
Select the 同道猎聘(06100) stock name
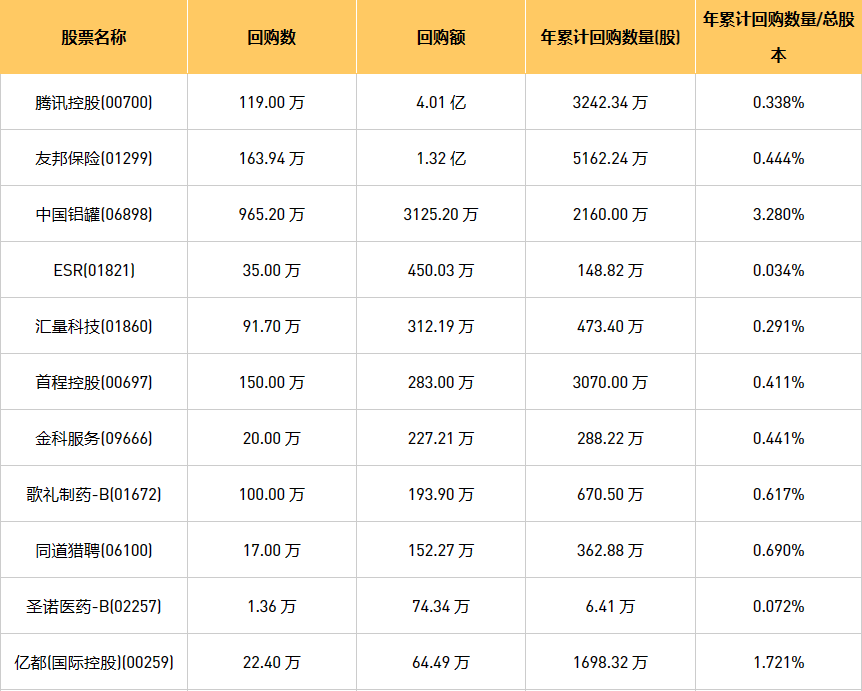coord(93,550)
